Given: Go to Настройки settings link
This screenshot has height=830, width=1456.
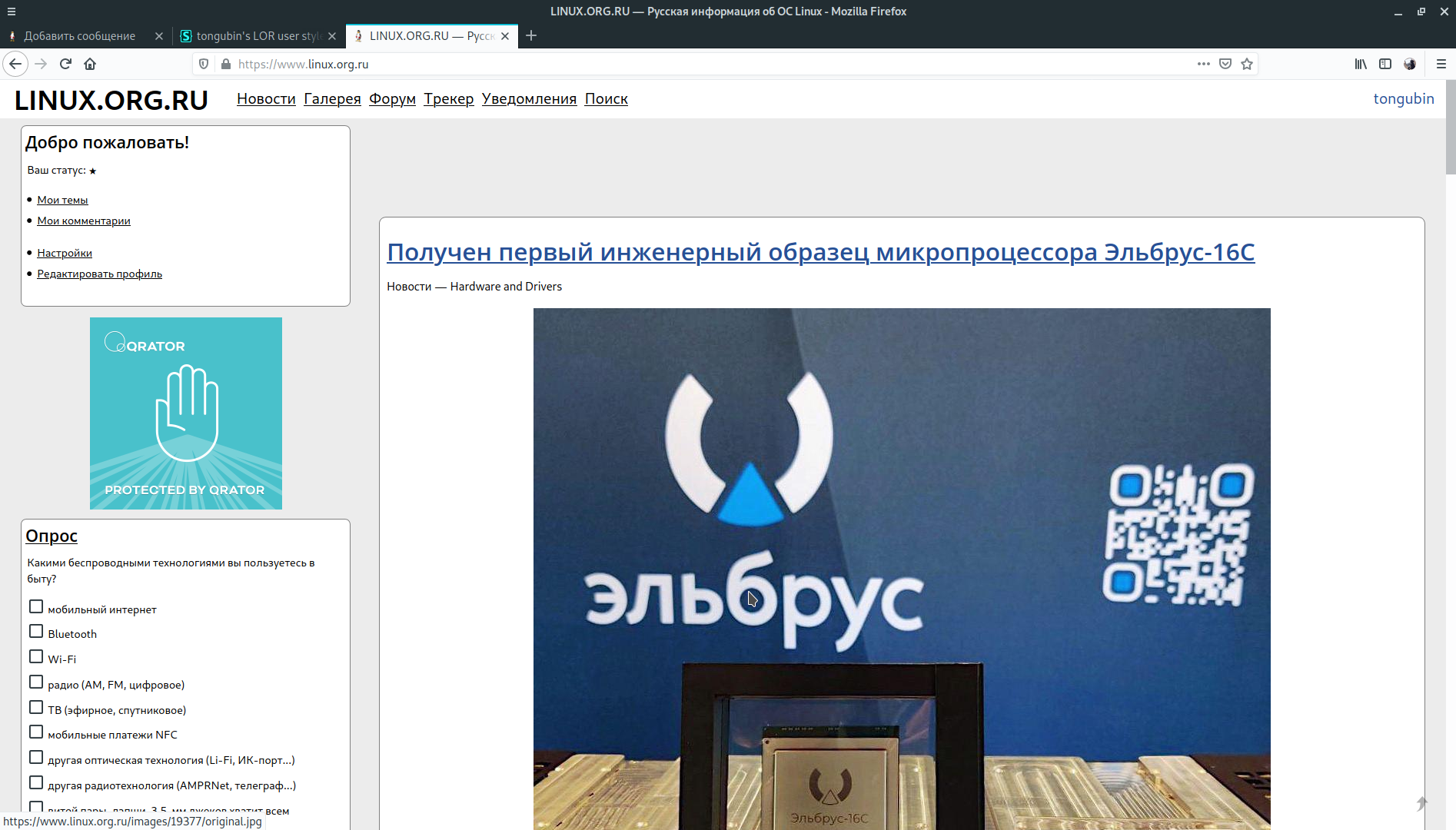Looking at the screenshot, I should pyautogui.click(x=65, y=253).
